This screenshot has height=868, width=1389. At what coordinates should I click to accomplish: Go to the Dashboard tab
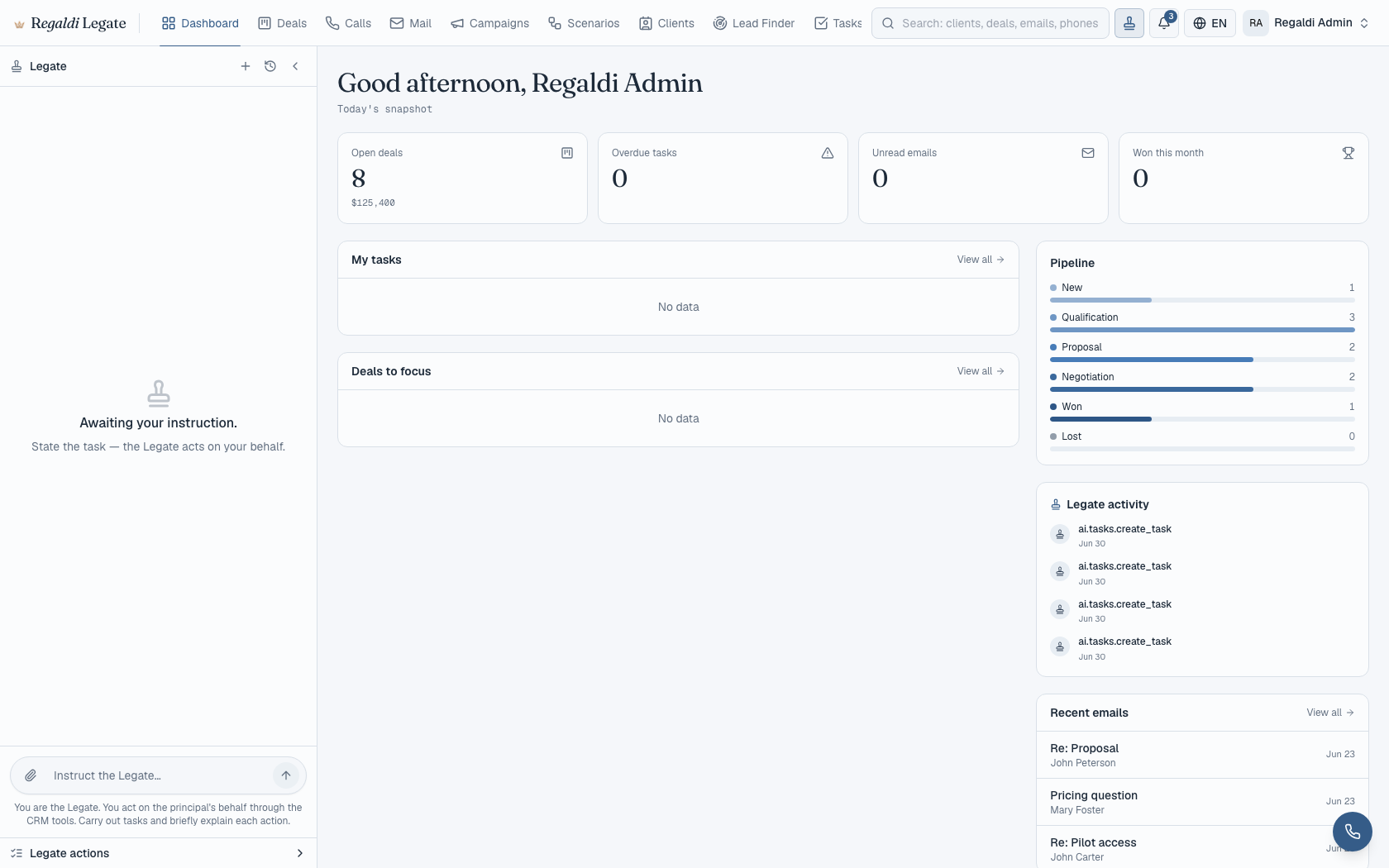pos(200,23)
